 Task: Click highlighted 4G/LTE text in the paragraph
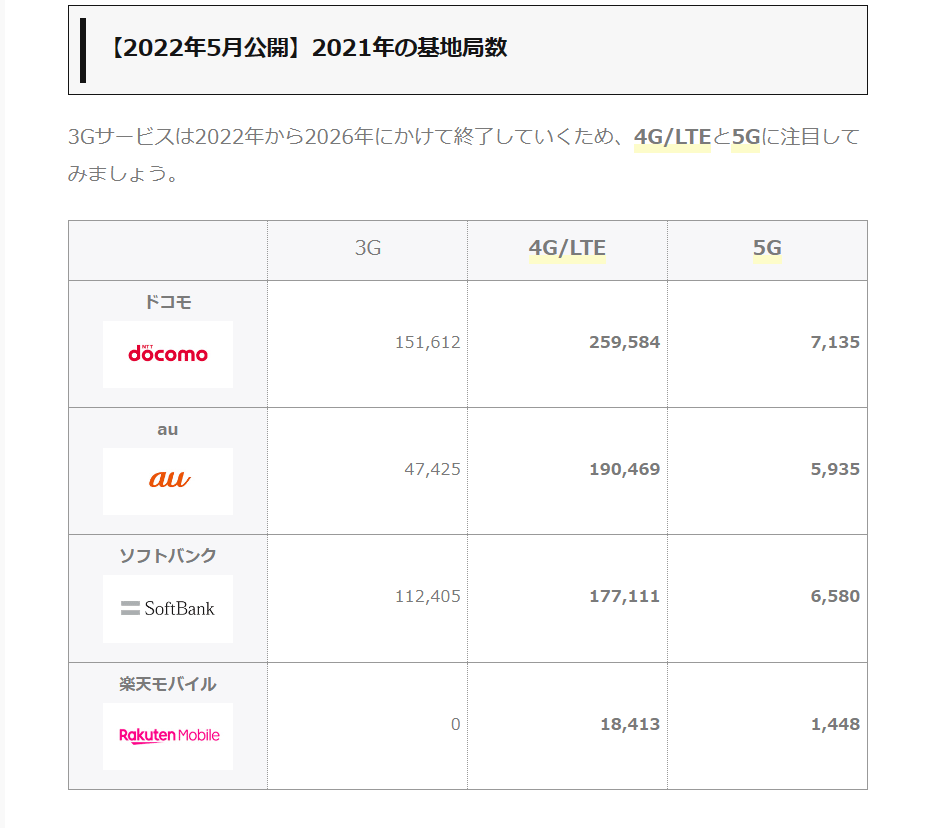(672, 137)
